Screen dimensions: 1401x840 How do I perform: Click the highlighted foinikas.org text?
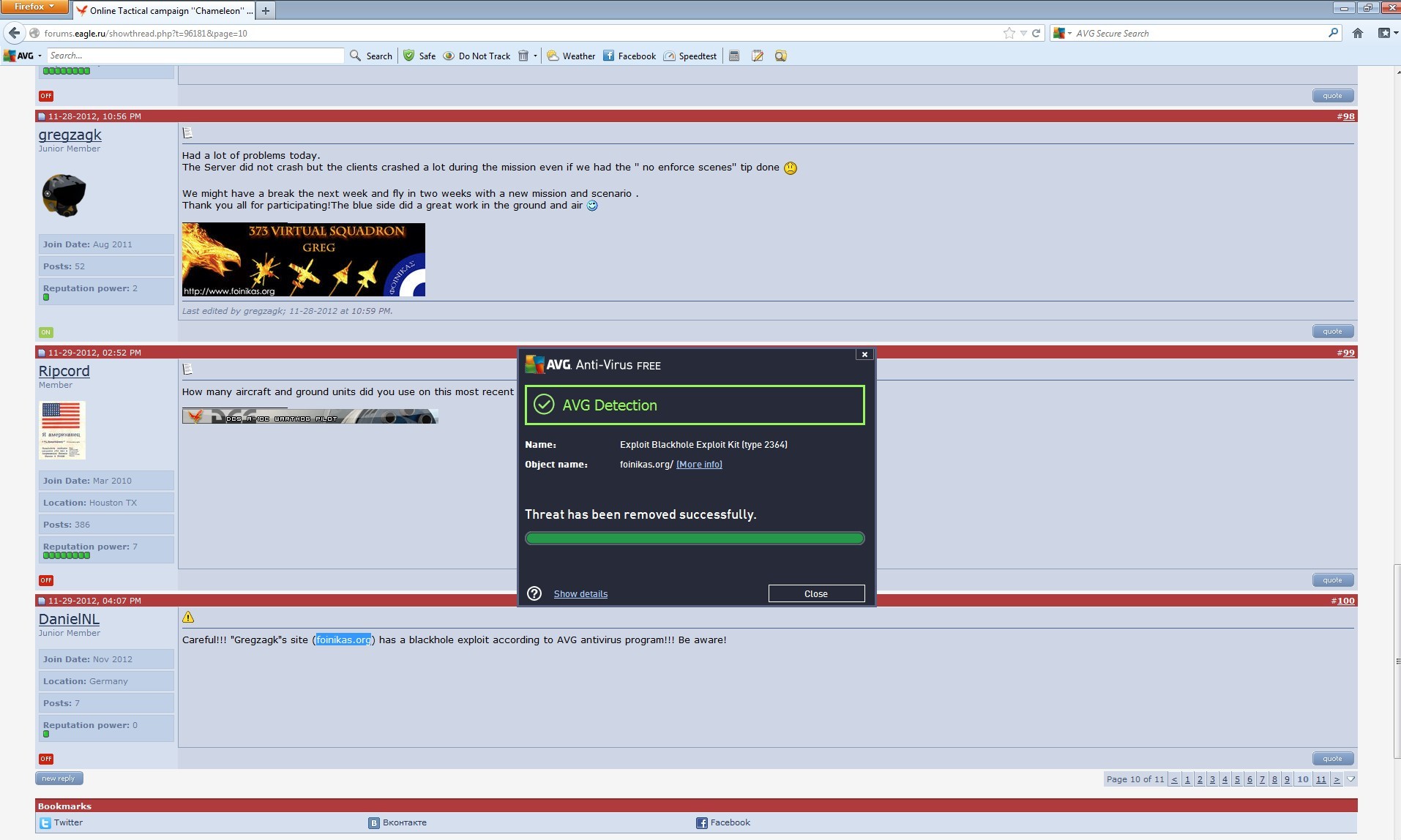(x=343, y=640)
